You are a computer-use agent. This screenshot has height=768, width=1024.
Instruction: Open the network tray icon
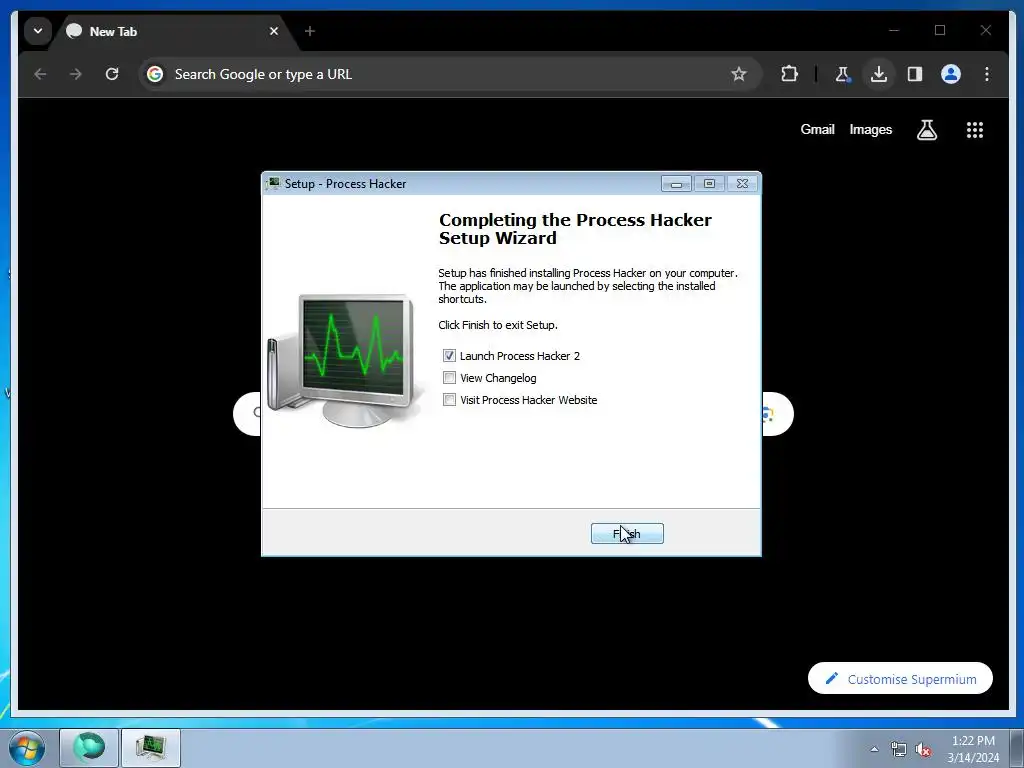(899, 750)
